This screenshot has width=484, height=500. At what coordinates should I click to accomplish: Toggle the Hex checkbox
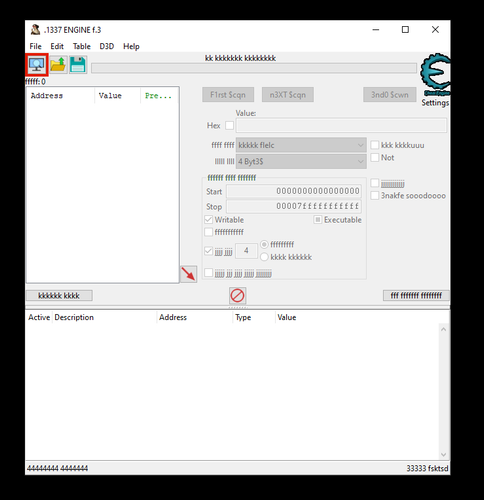229,126
